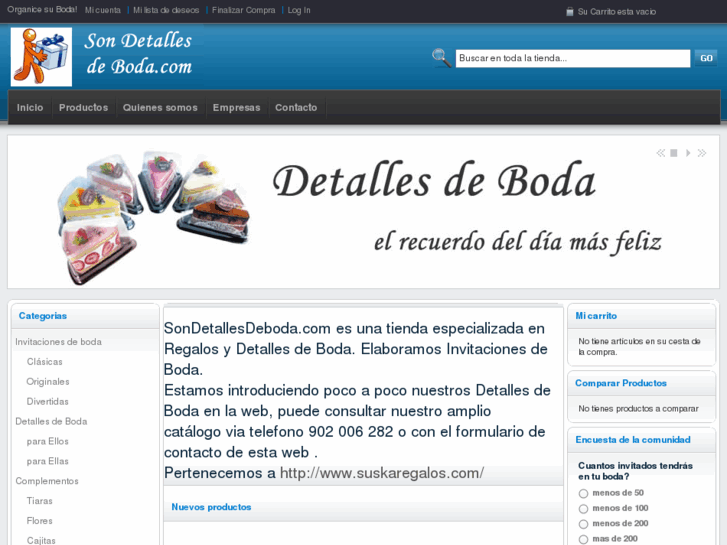The image size is (727, 545).
Task: Open the suskaregalos.com link
Action: pos(382,473)
